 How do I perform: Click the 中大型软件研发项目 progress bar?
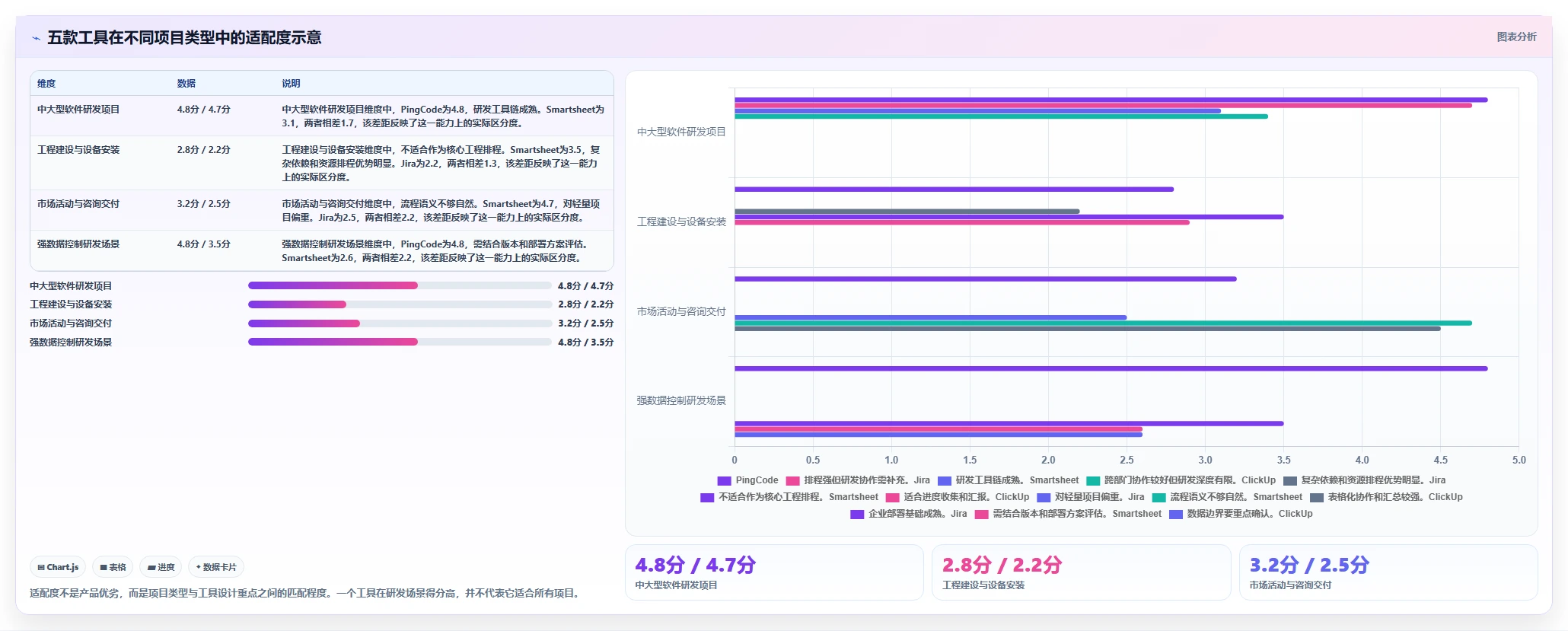coord(400,285)
